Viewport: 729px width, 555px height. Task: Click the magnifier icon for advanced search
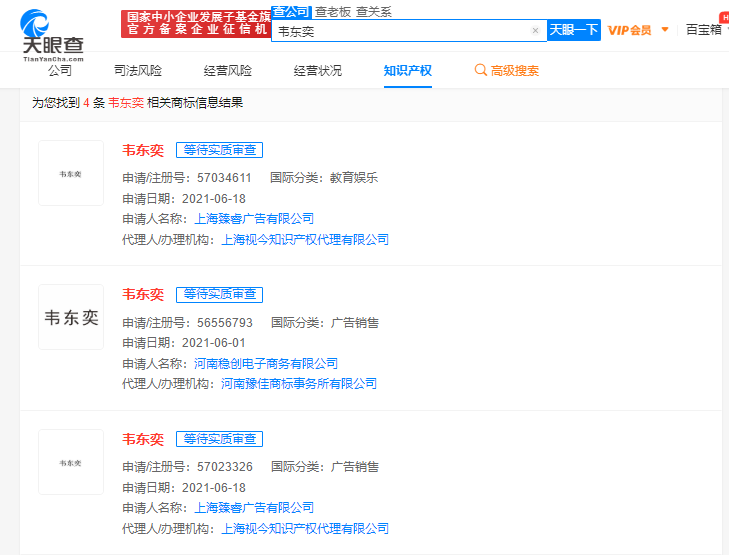(480, 70)
